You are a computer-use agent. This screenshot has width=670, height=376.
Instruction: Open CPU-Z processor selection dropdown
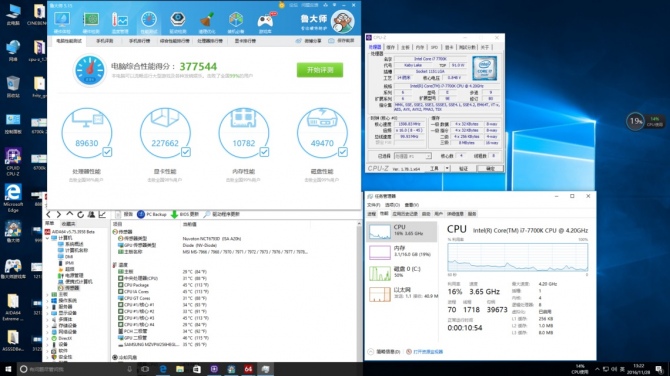coord(413,156)
